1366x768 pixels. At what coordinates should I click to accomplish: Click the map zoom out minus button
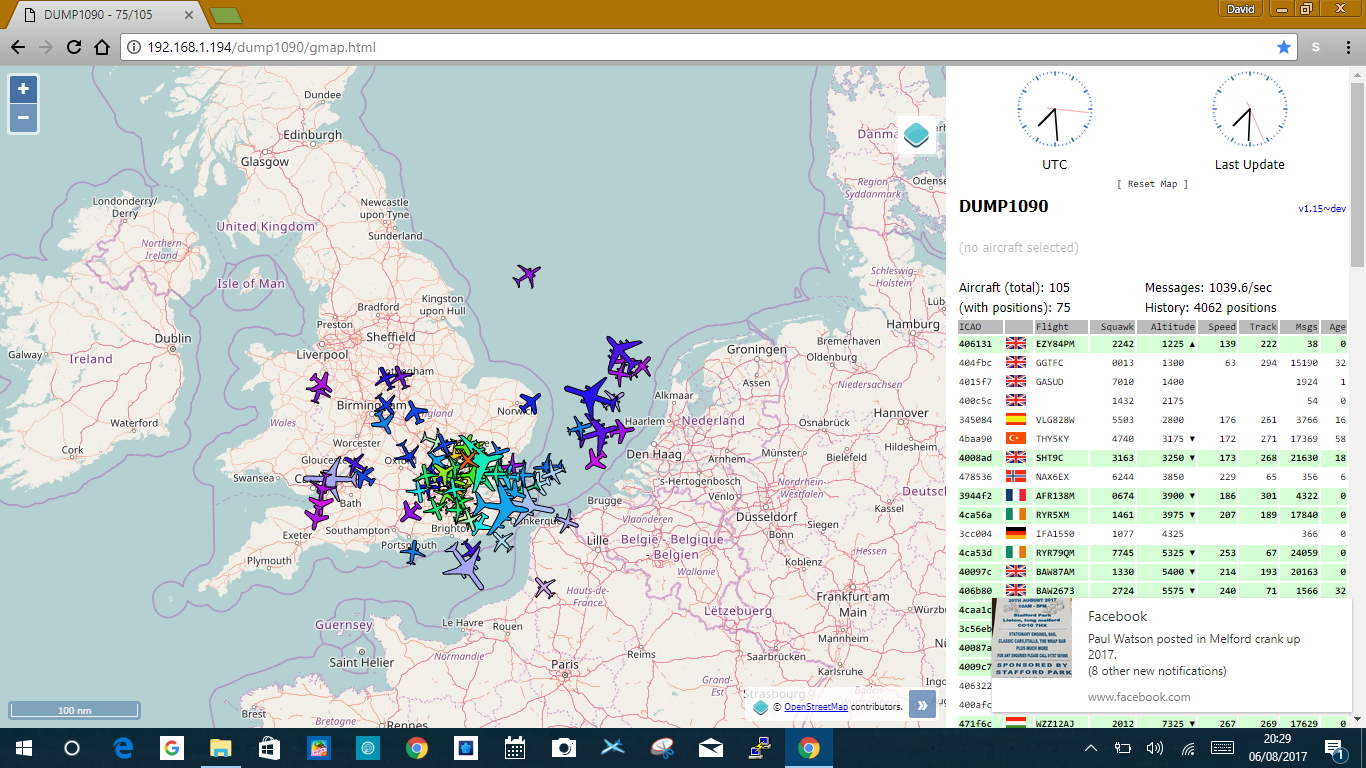pyautogui.click(x=23, y=118)
